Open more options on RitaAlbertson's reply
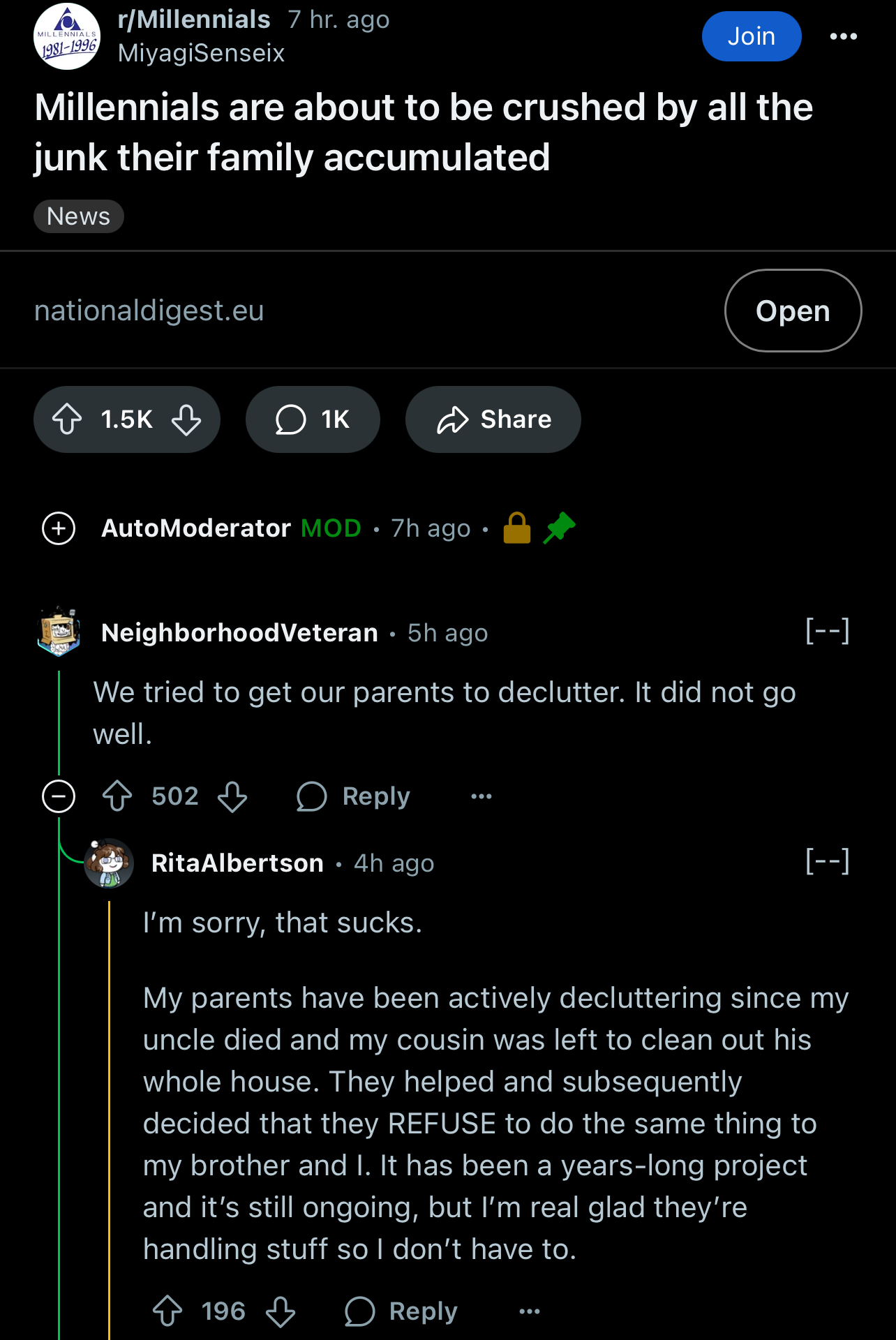This screenshot has width=896, height=1340. 530,1311
